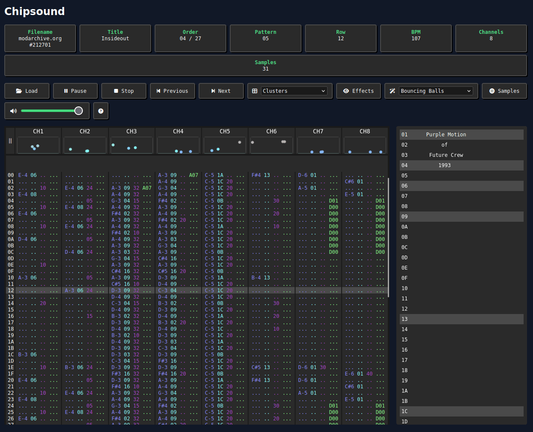Click row number 00 in pattern
The height and width of the screenshot is (432, 533).
pyautogui.click(x=11, y=175)
